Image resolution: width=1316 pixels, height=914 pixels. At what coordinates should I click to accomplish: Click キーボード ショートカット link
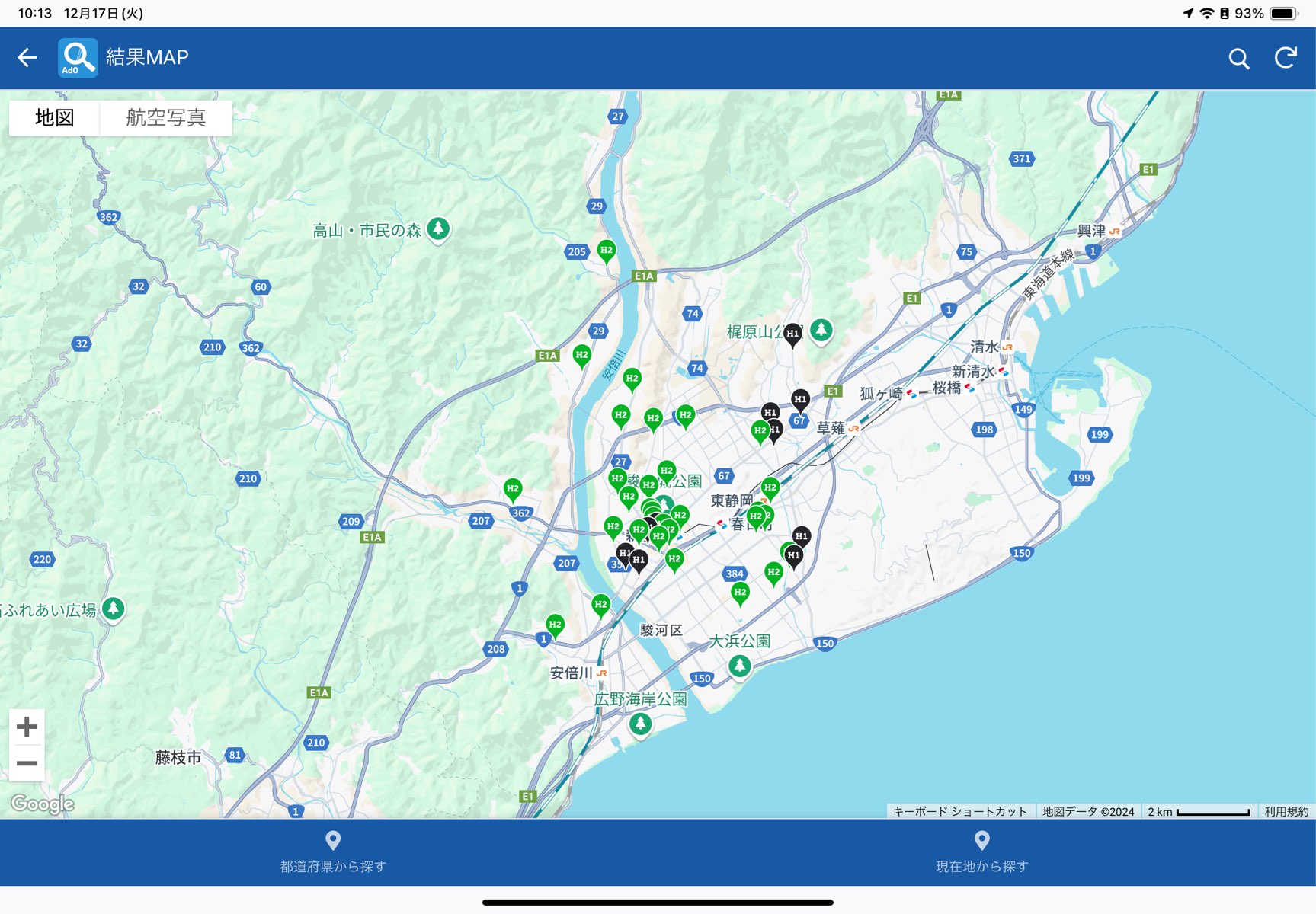(959, 812)
